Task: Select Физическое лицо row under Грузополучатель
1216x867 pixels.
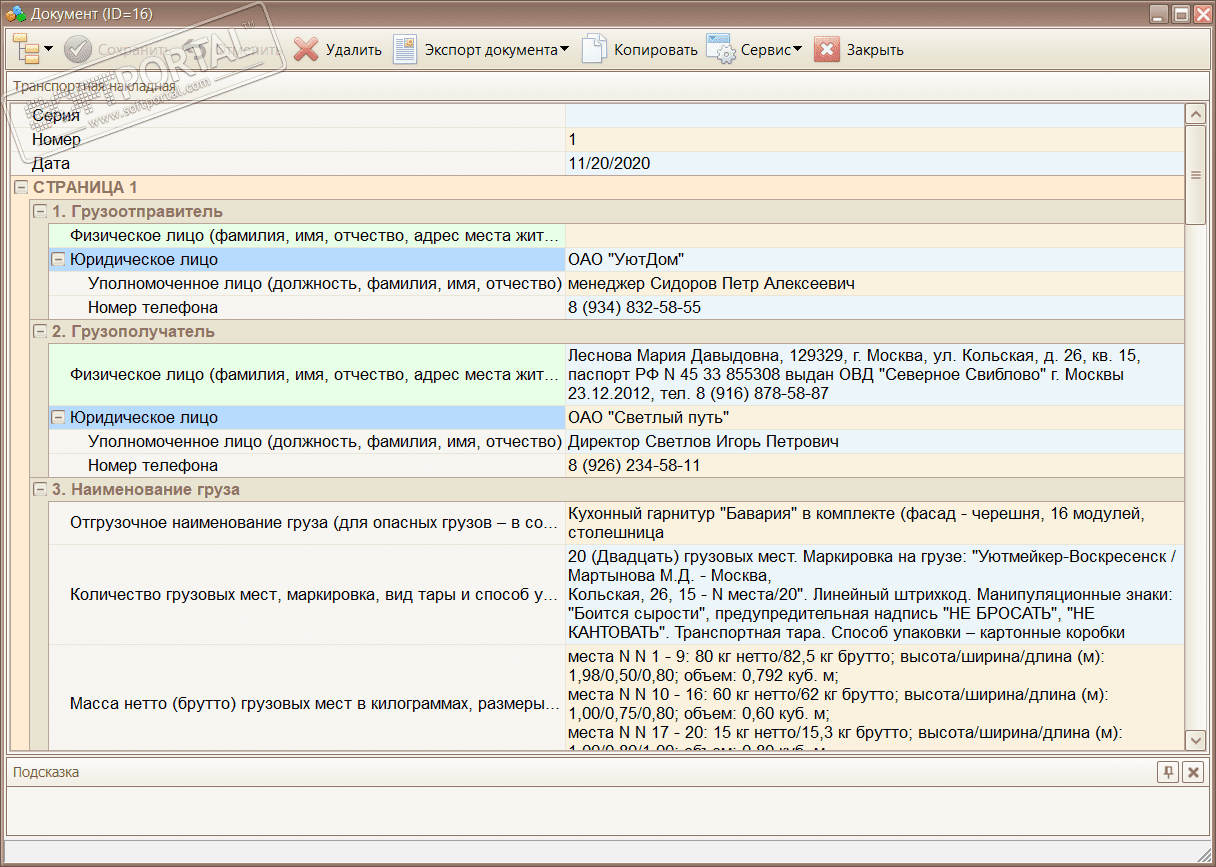Action: tap(314, 375)
